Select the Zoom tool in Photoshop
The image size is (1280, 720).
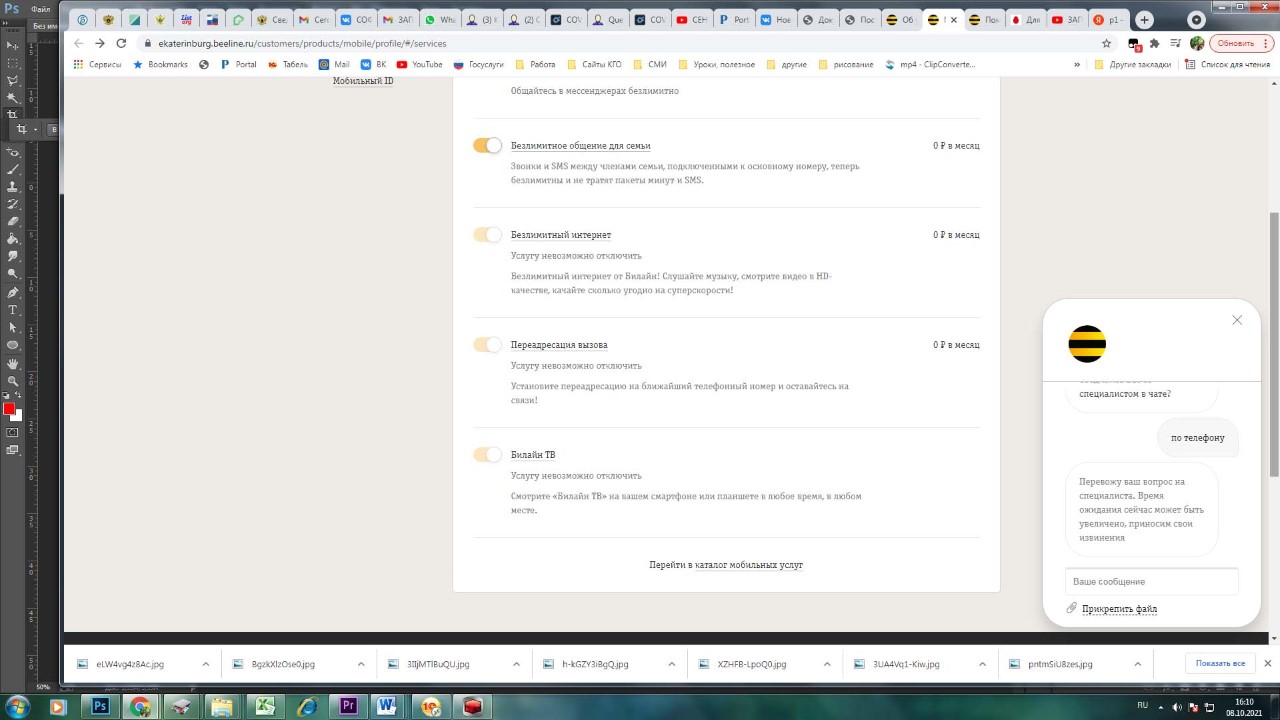click(13, 381)
